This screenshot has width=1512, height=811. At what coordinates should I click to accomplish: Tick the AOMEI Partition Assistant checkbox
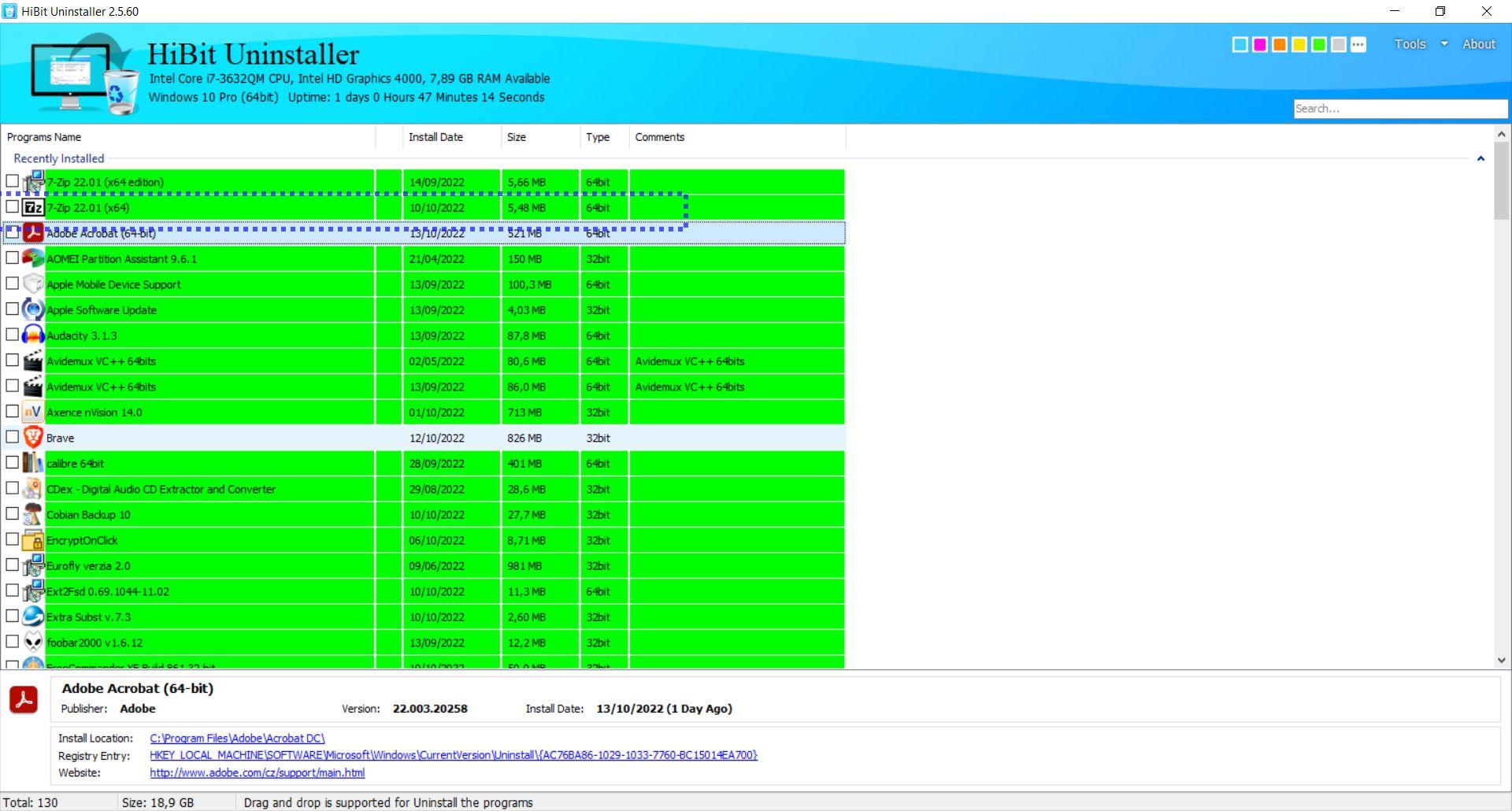(x=12, y=257)
